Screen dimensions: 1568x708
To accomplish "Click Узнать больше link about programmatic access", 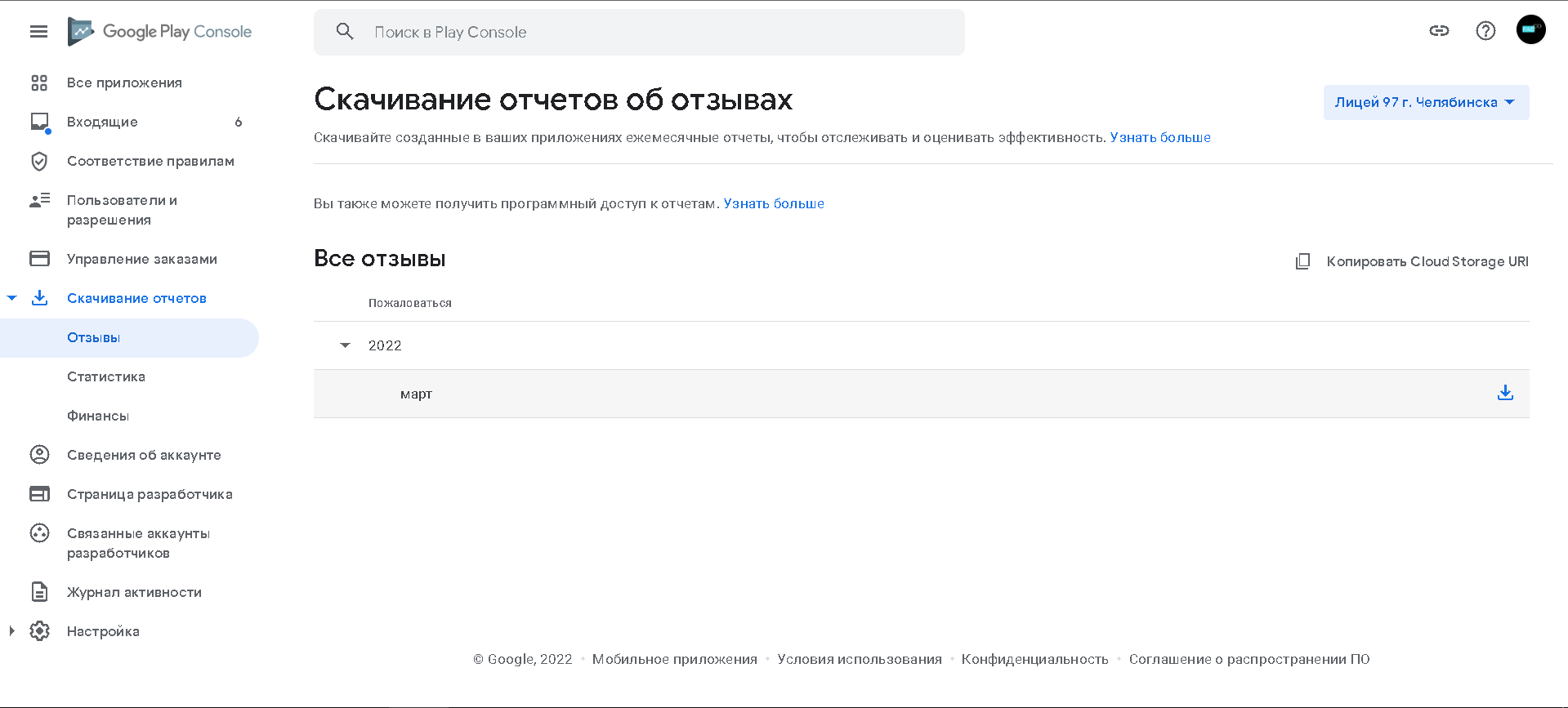I will tap(774, 203).
